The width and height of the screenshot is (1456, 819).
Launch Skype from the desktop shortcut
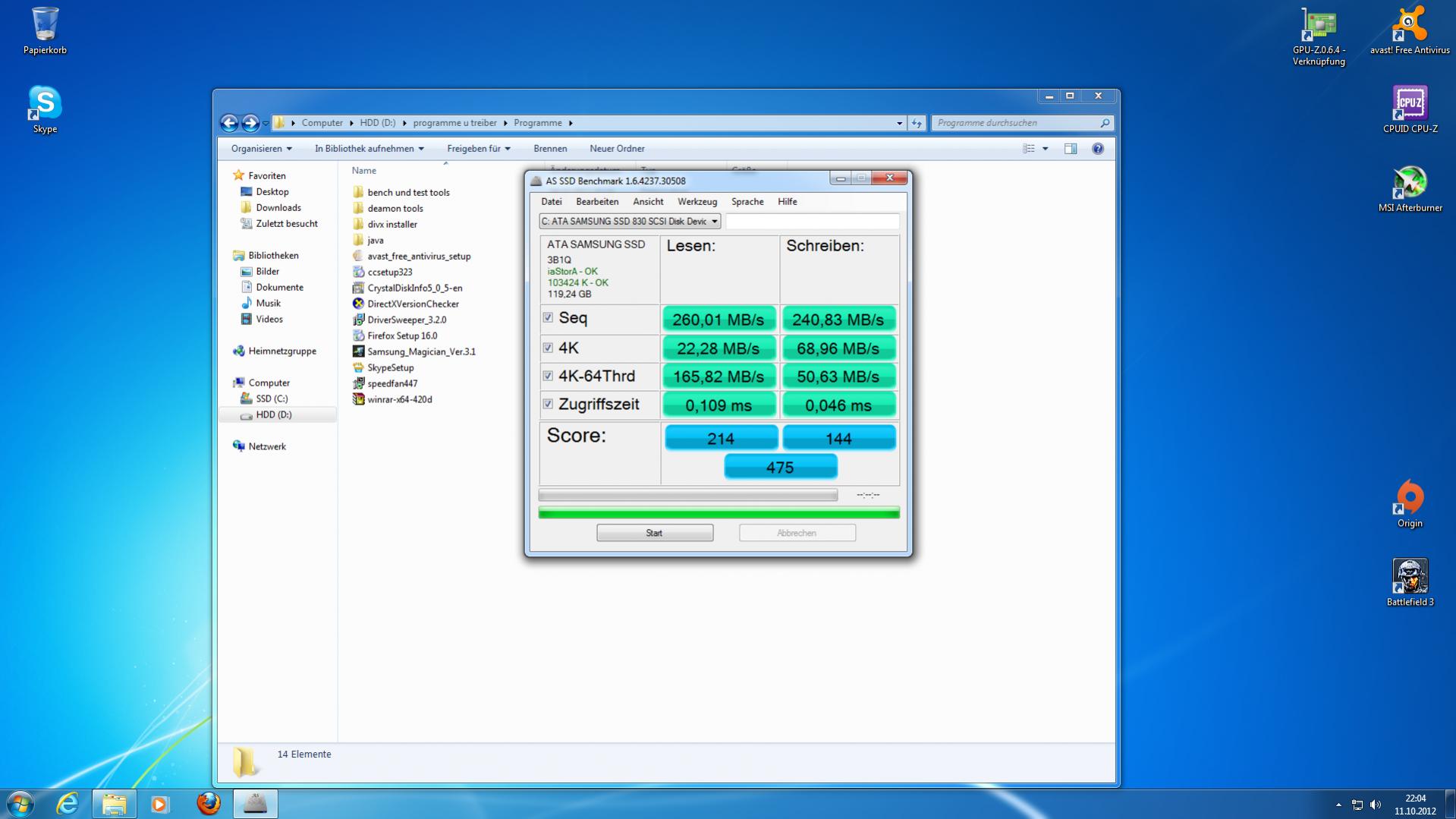(x=45, y=109)
